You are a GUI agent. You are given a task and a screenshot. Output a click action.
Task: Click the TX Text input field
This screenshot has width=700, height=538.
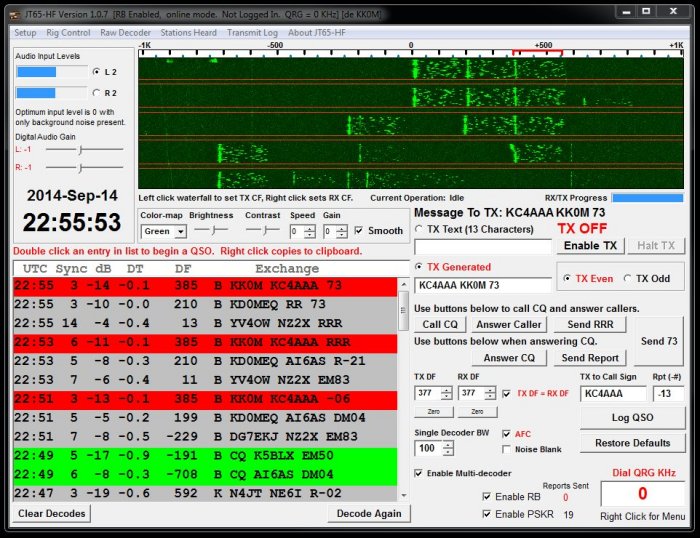(x=483, y=246)
